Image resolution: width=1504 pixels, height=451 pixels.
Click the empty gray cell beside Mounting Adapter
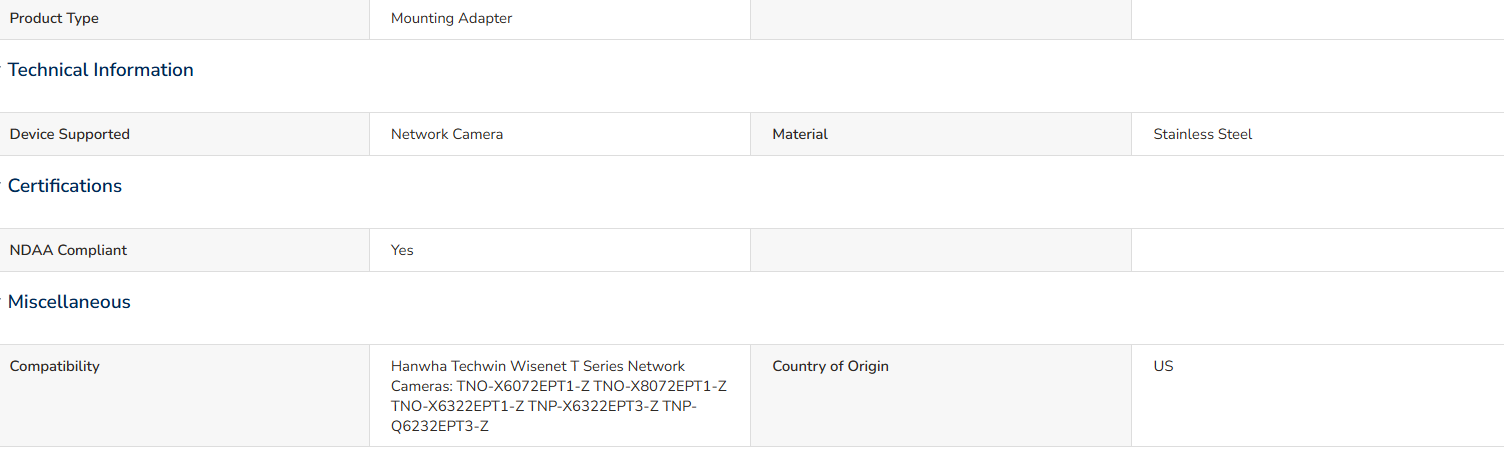point(941,19)
